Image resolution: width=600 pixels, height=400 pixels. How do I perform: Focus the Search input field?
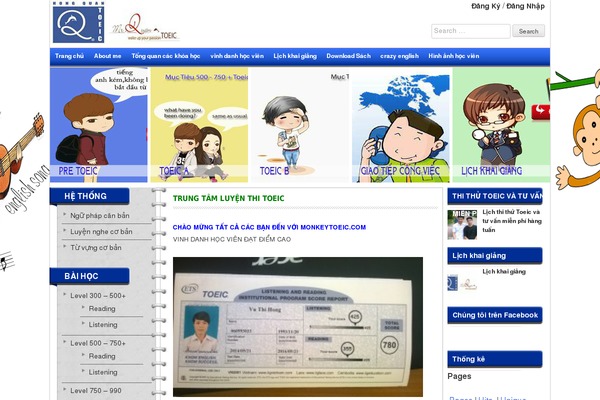pyautogui.click(x=471, y=31)
